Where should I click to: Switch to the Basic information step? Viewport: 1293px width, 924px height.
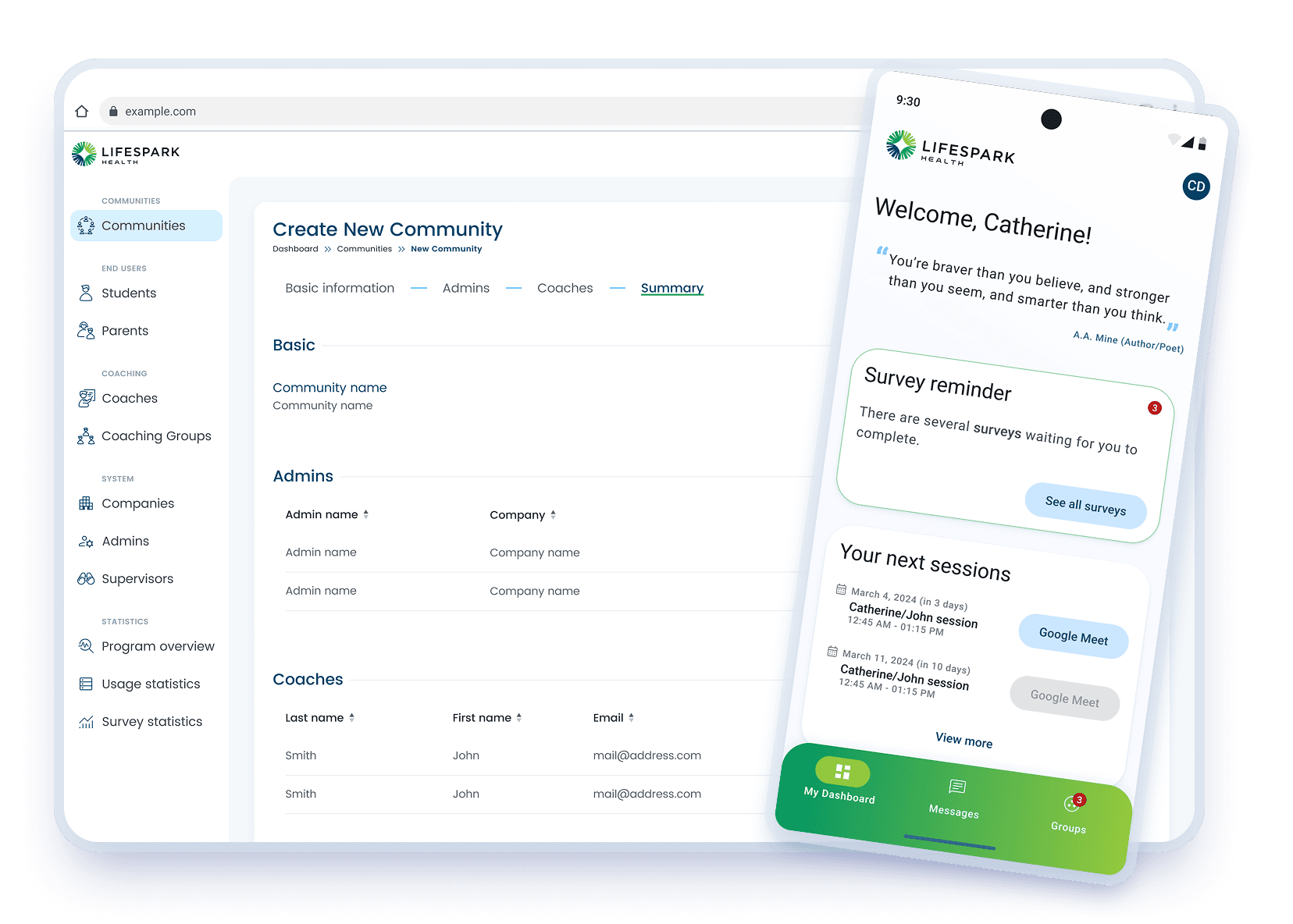tap(340, 288)
